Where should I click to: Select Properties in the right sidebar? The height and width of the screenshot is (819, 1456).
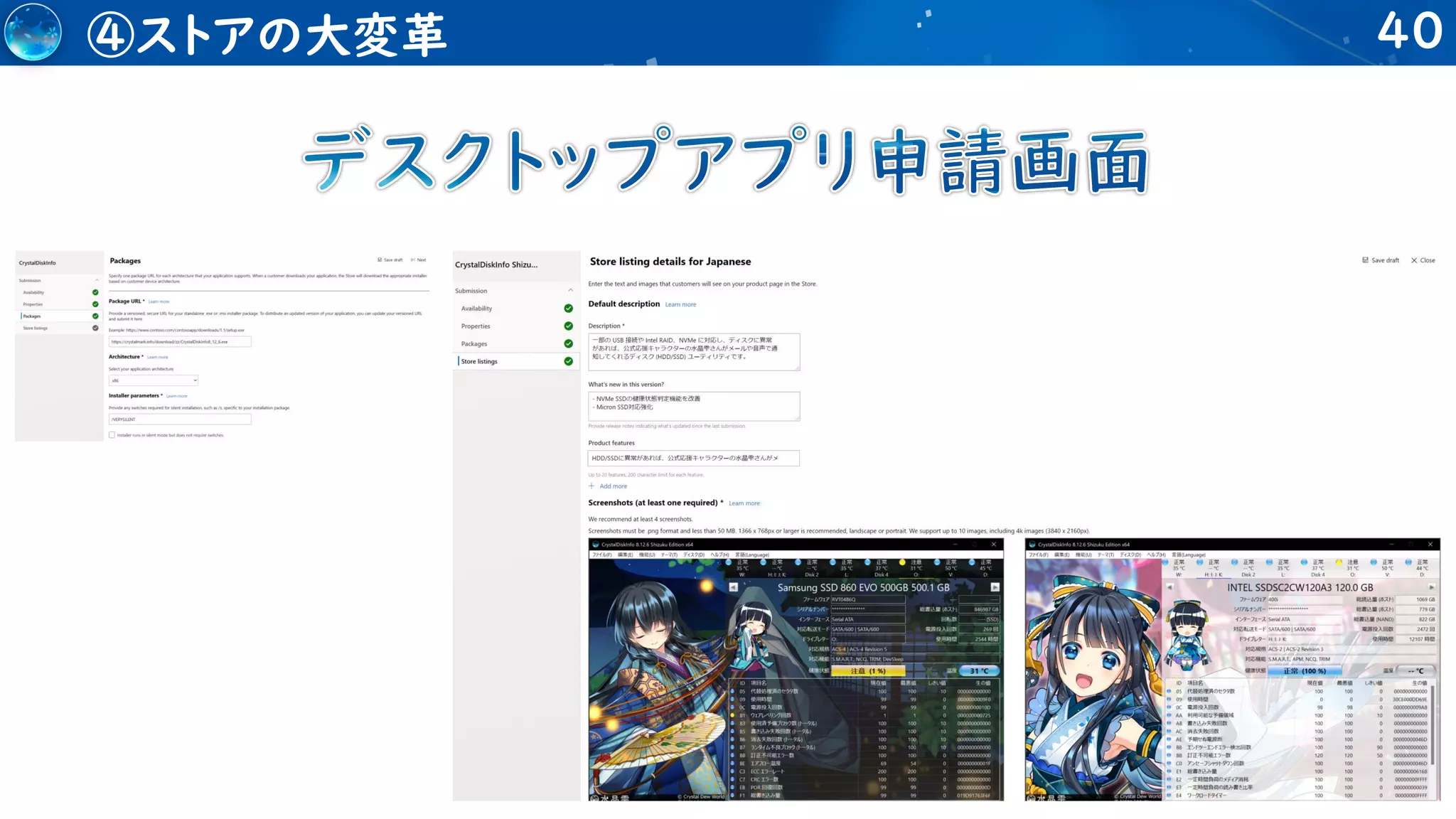476,326
